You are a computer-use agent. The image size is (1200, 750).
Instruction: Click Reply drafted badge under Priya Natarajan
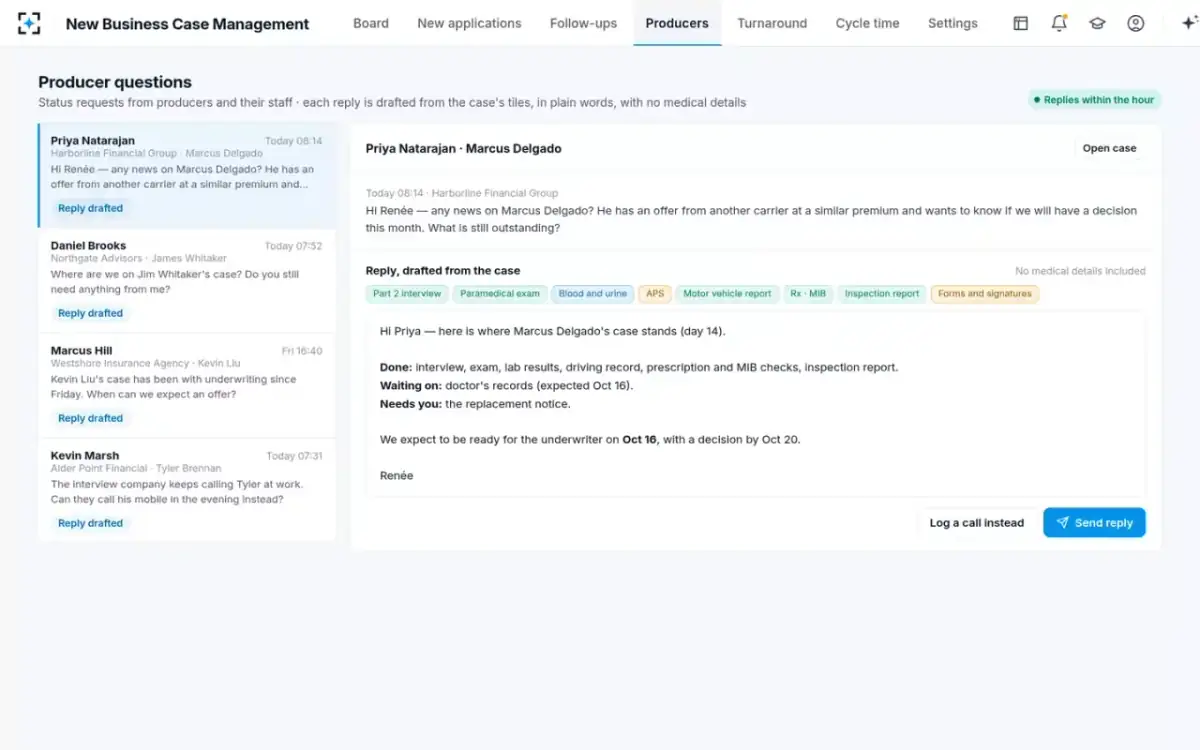90,208
